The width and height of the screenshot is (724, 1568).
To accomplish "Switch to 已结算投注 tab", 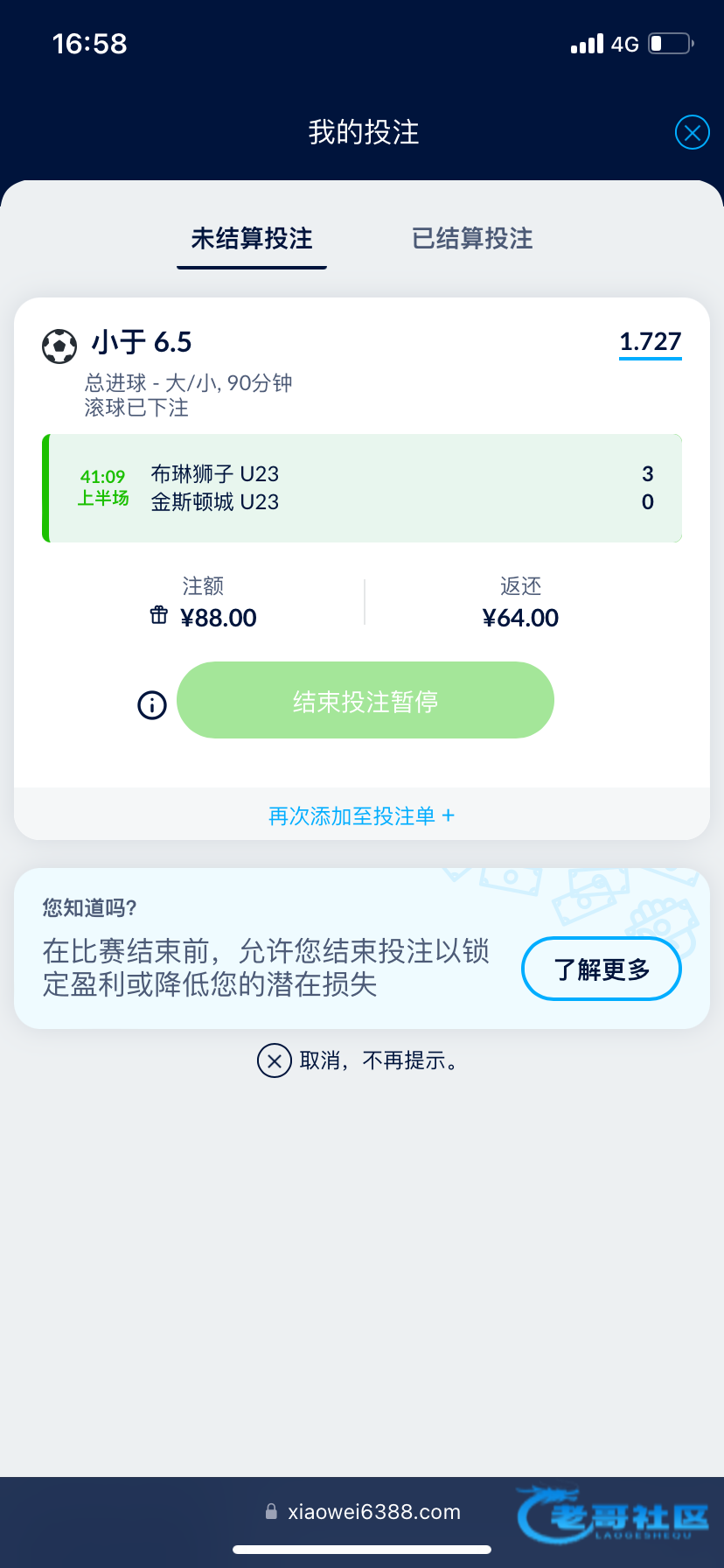I will point(472,239).
